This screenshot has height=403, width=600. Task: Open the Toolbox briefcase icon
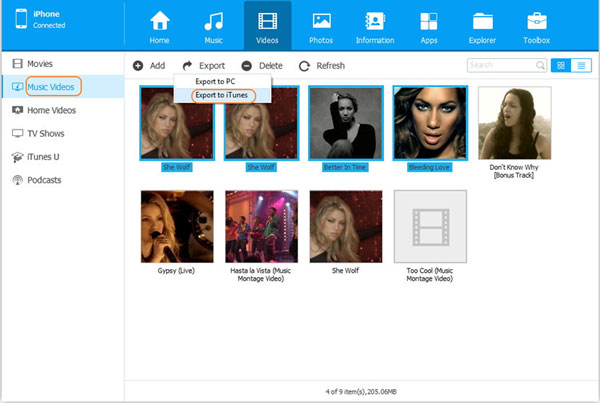coord(537,21)
